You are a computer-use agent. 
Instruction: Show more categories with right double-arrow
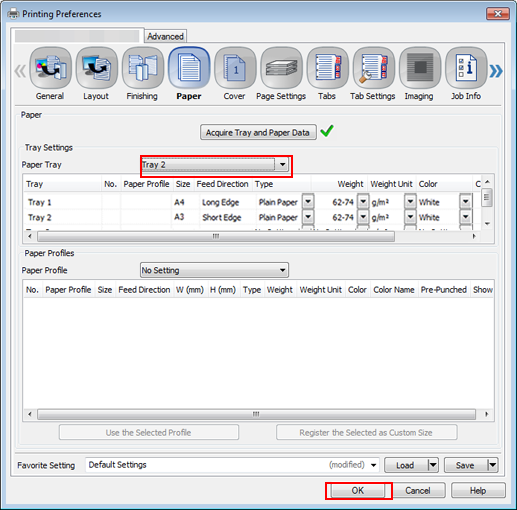click(496, 71)
